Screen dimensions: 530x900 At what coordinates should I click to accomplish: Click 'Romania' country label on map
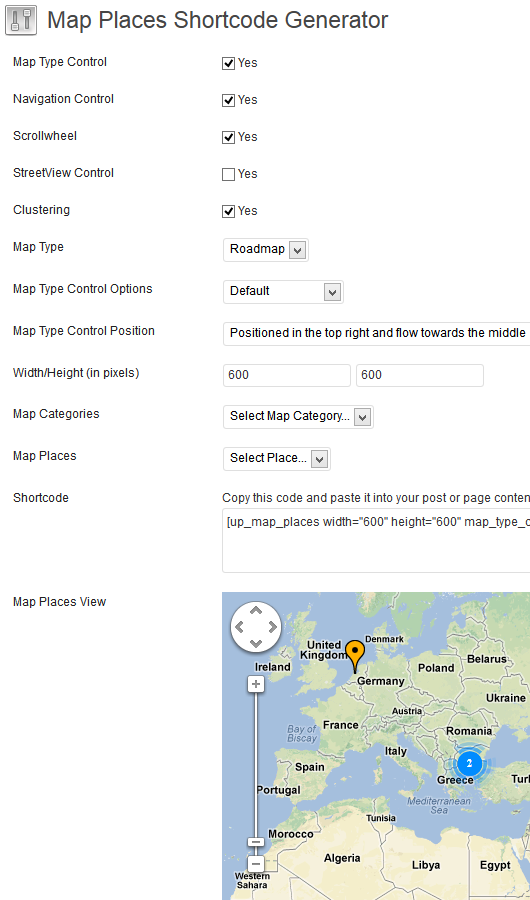point(469,731)
